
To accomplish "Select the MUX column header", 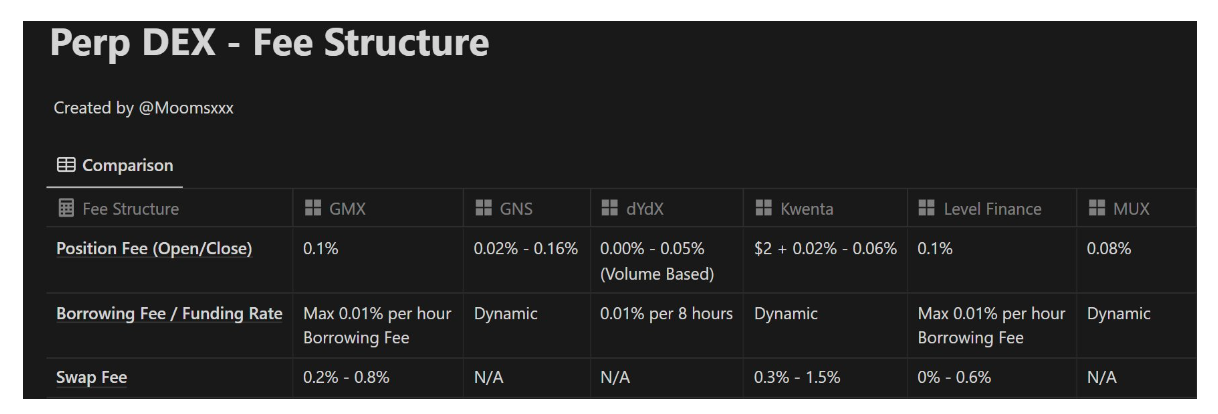I will [1136, 209].
